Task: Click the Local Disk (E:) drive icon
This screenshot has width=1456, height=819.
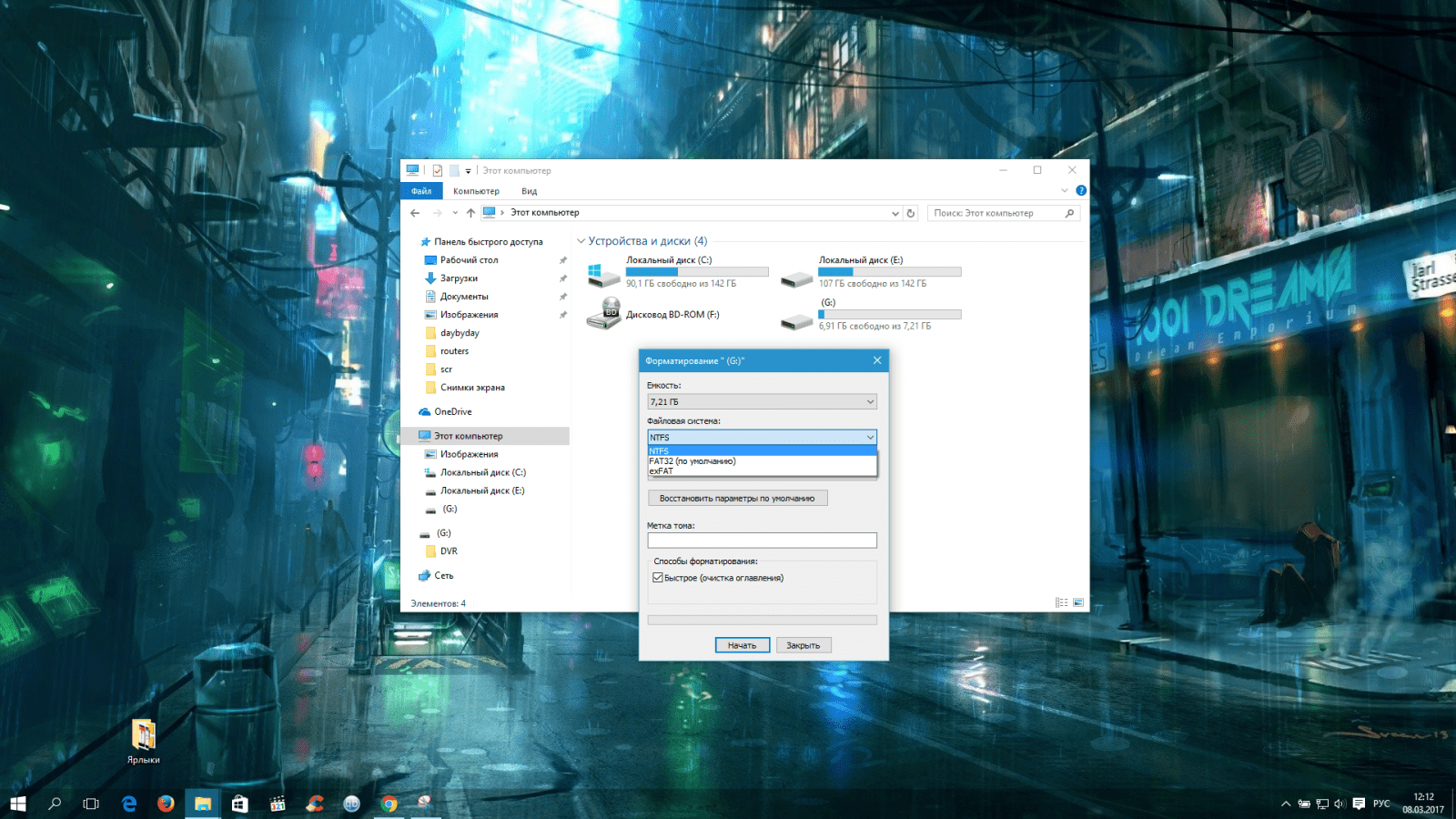Action: point(796,278)
